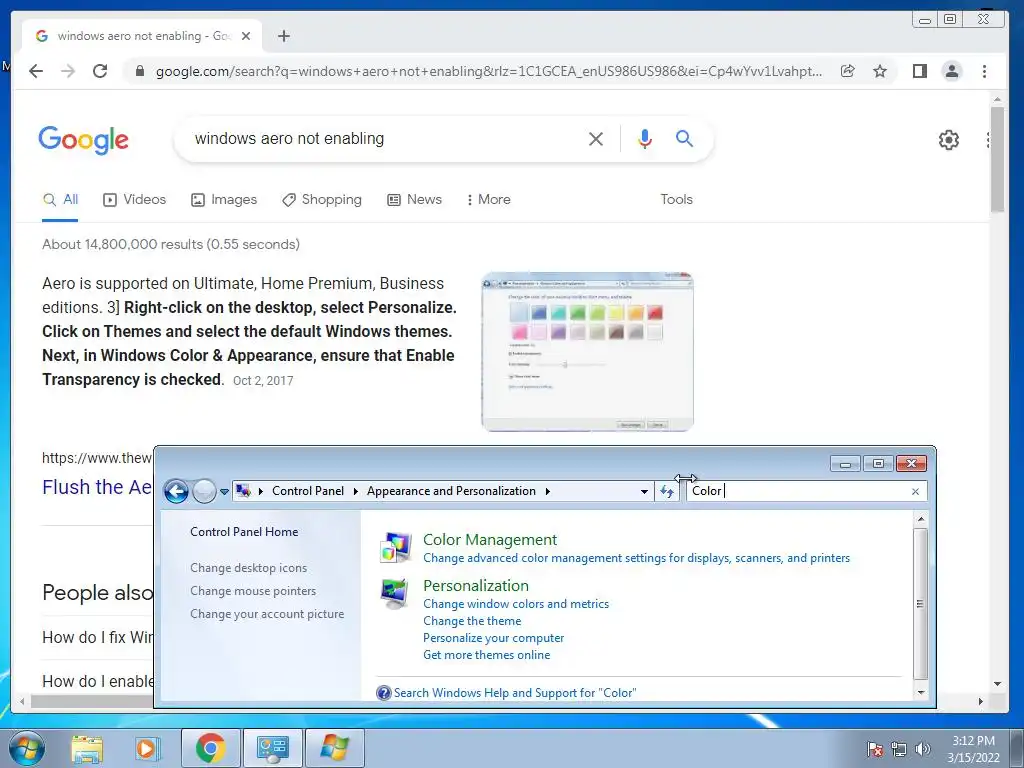Clear the Control Panel 'Color' search
This screenshot has width=1024, height=768.
click(x=915, y=491)
